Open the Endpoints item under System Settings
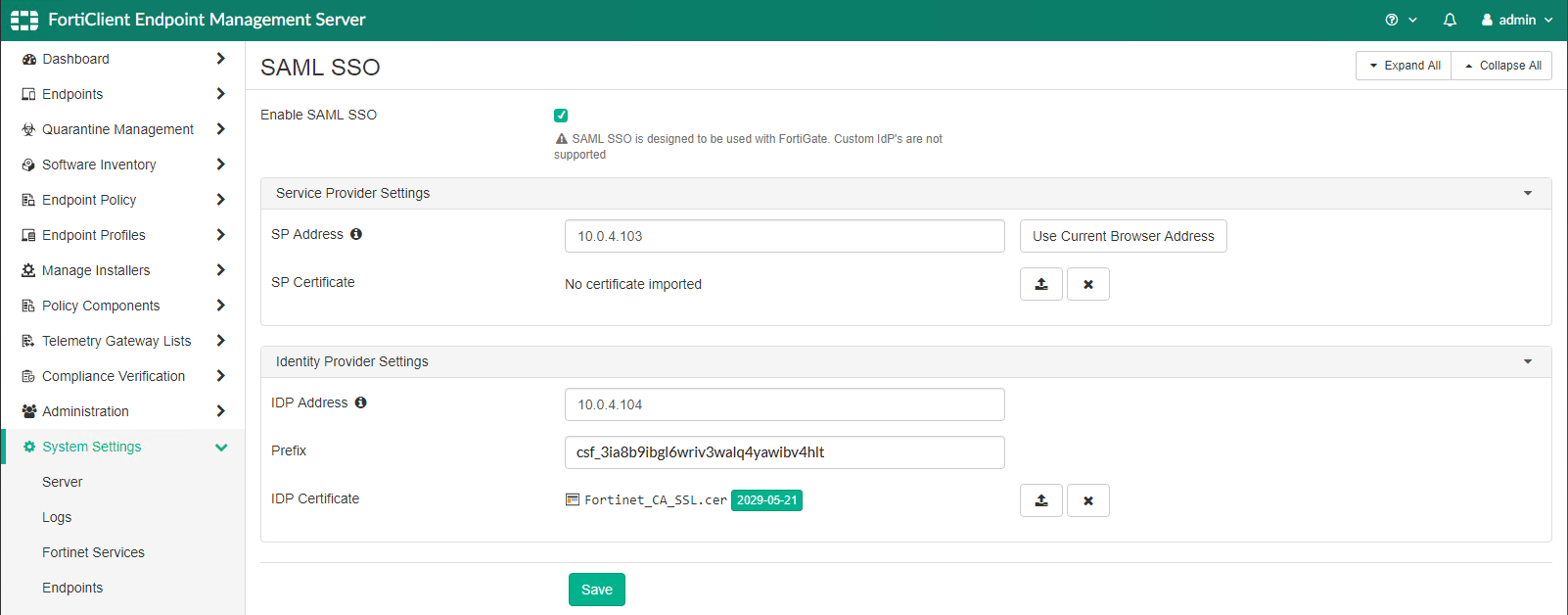Viewport: 1568px width, 615px height. pyautogui.click(x=72, y=588)
